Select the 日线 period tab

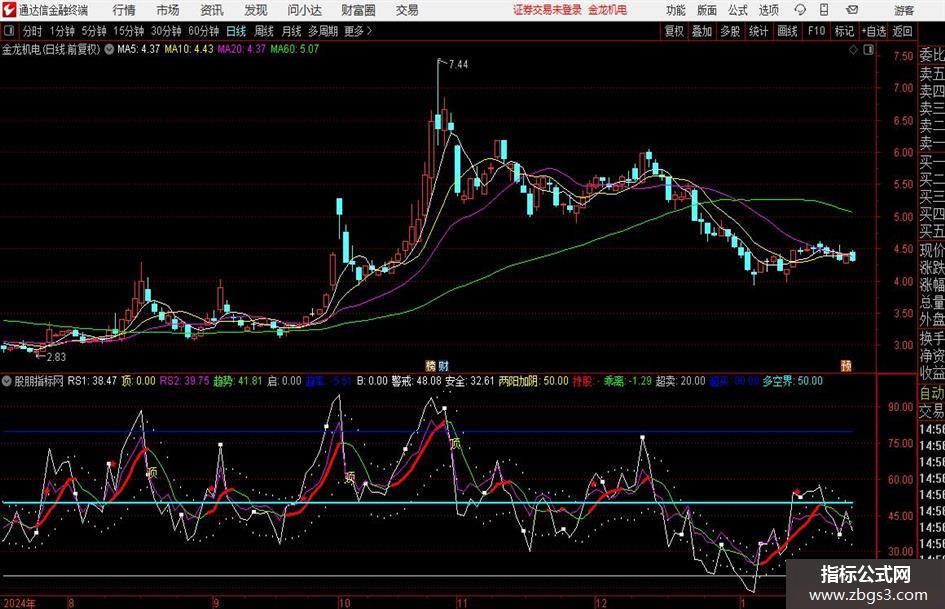pyautogui.click(x=236, y=31)
